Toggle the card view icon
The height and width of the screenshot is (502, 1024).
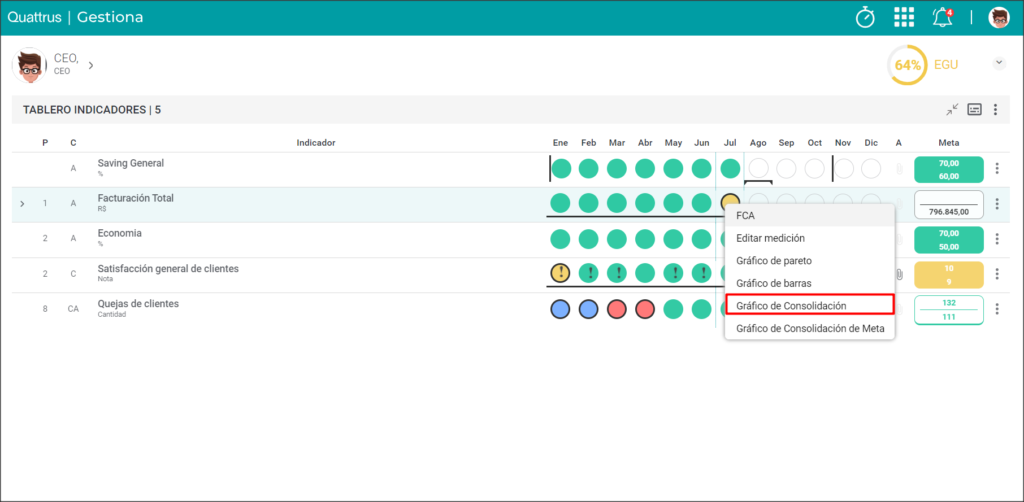pyautogui.click(x=974, y=110)
